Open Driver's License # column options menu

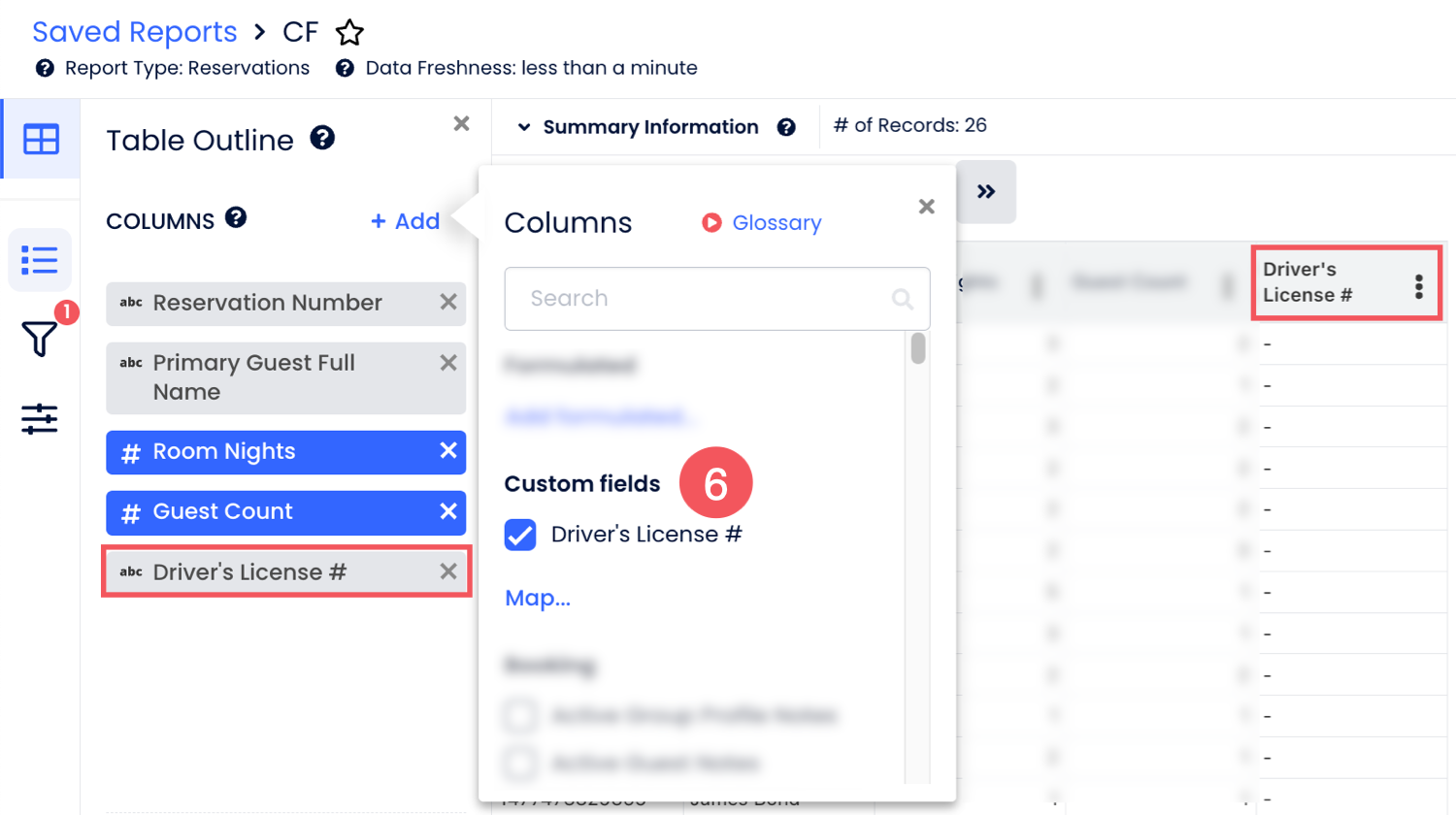(1418, 286)
